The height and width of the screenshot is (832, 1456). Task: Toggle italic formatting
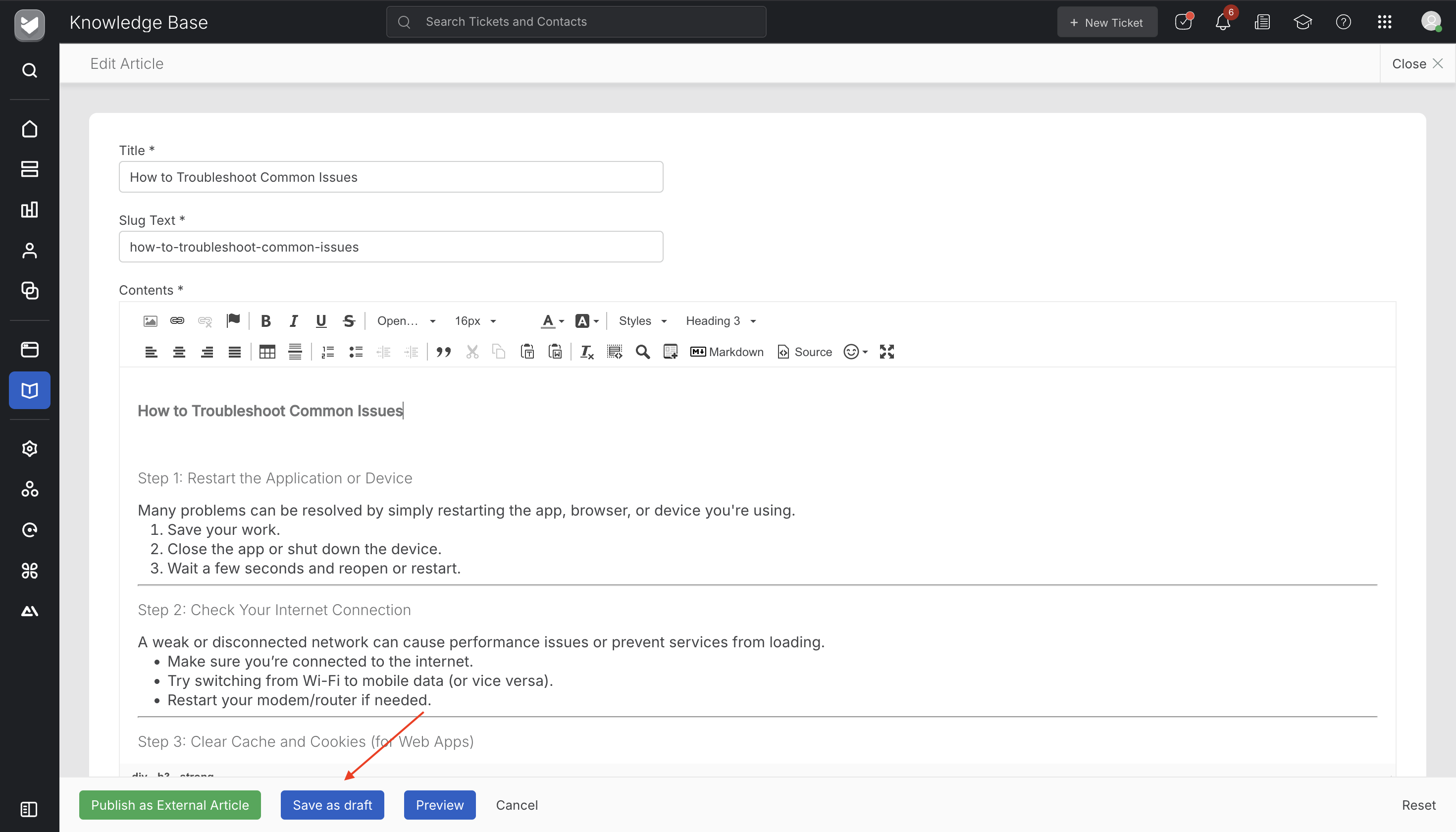294,321
